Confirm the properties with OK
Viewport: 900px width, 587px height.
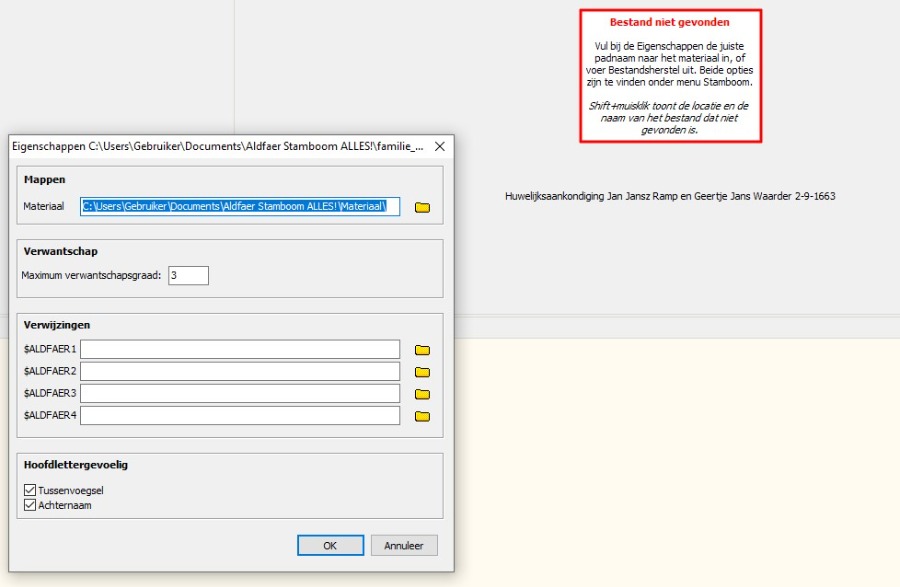[330, 546]
